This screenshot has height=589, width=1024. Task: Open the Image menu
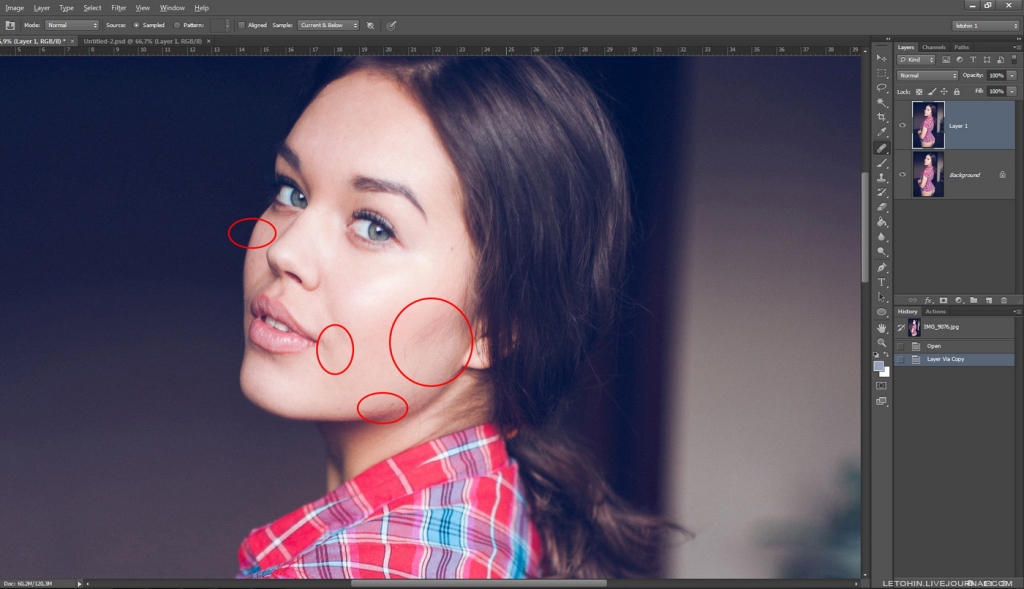[14, 8]
